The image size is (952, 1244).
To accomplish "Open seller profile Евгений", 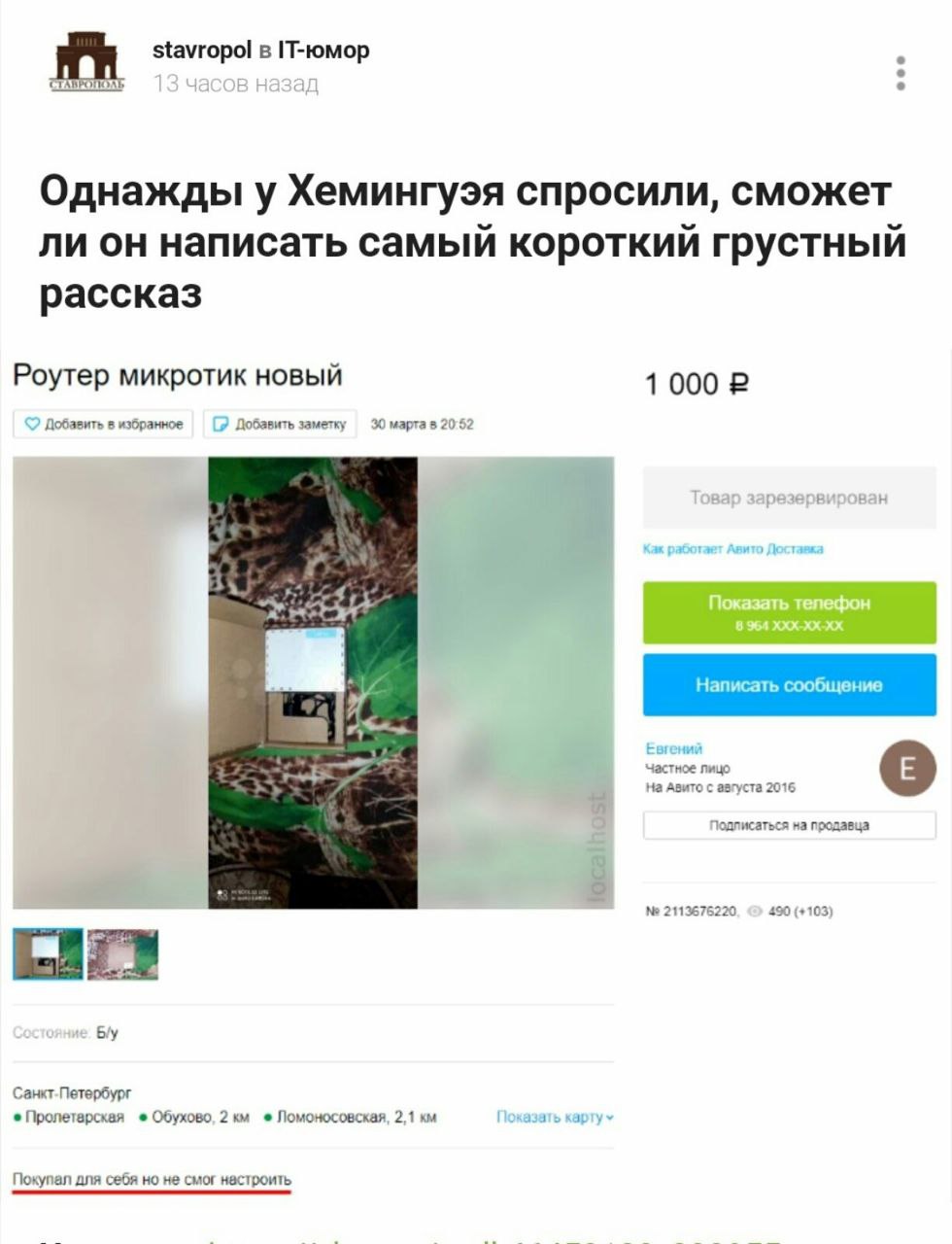I will click(674, 748).
